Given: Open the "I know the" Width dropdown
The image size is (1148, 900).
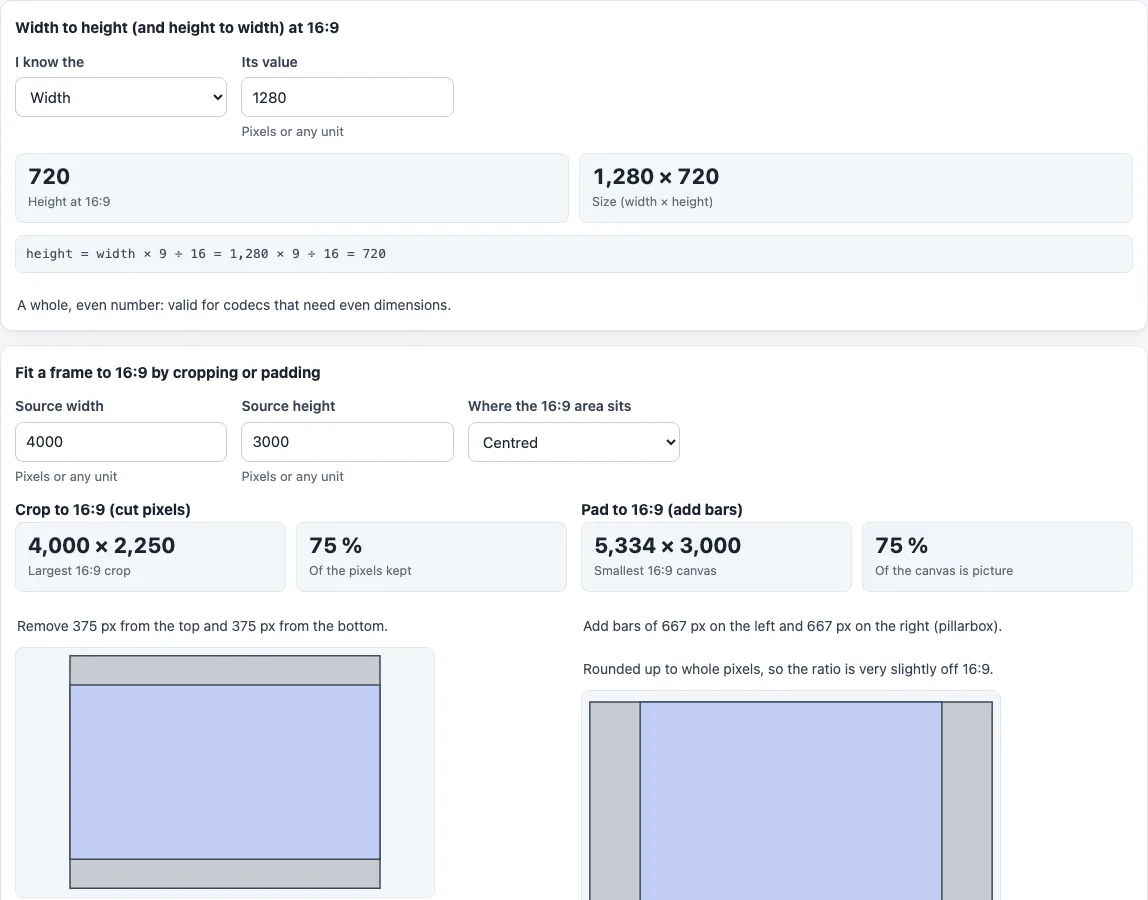Looking at the screenshot, I should click(x=121, y=97).
